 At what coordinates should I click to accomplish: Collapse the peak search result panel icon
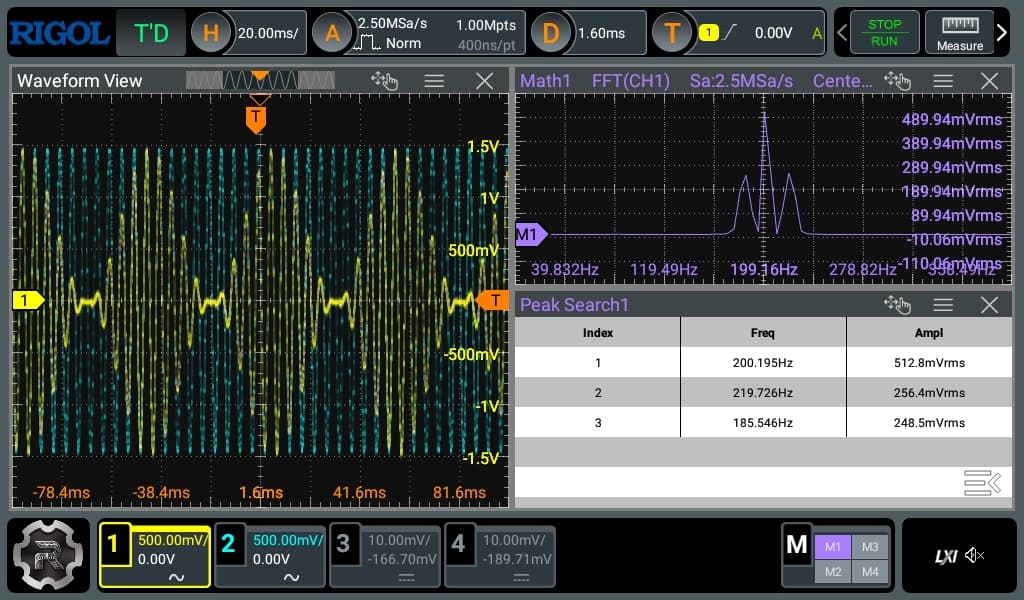(x=982, y=483)
